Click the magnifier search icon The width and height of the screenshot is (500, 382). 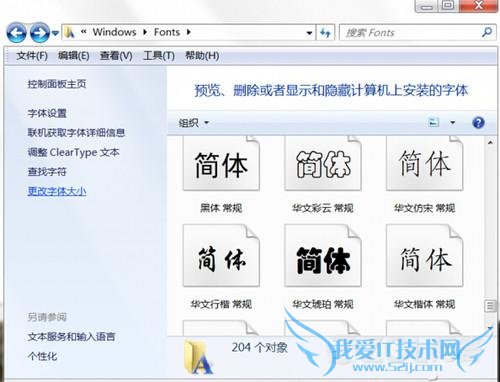click(487, 32)
